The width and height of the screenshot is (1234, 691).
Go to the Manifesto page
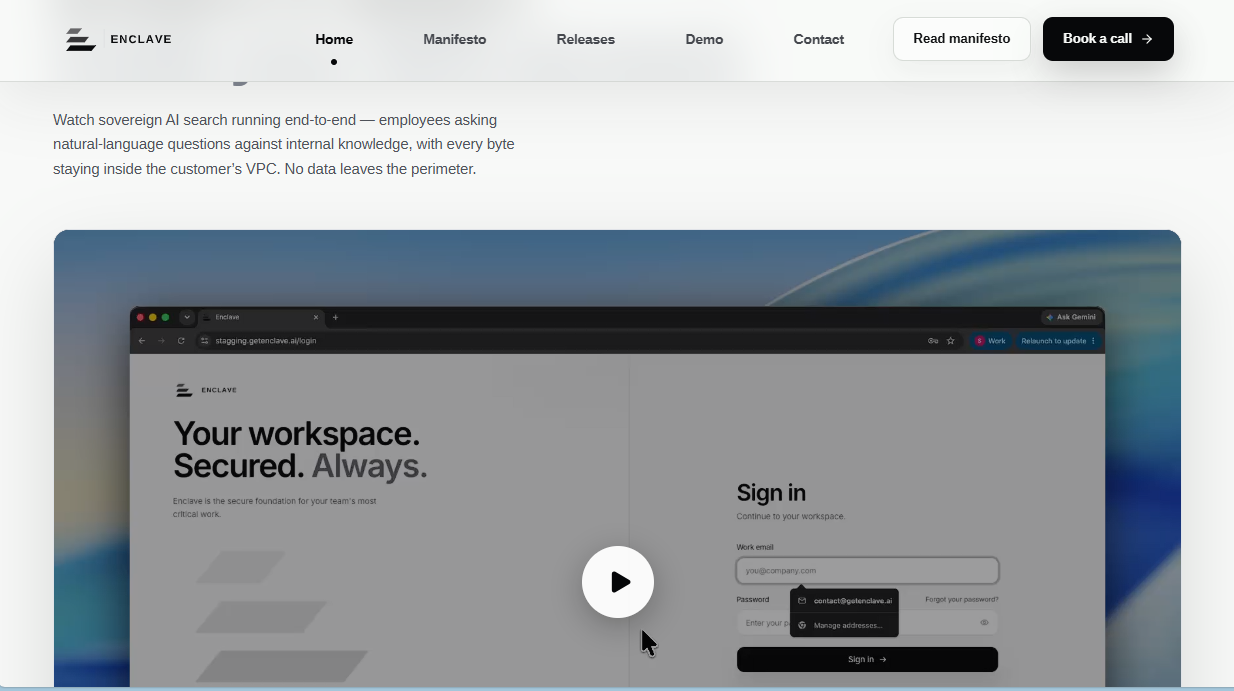(x=454, y=39)
